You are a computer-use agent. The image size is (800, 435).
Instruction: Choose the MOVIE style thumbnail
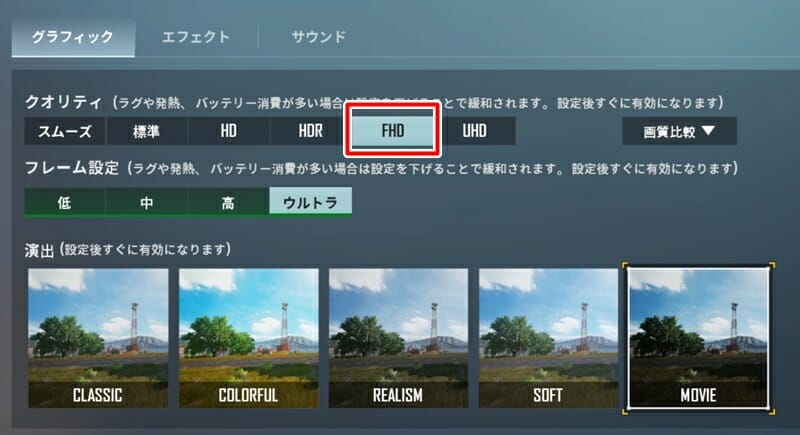[698, 338]
